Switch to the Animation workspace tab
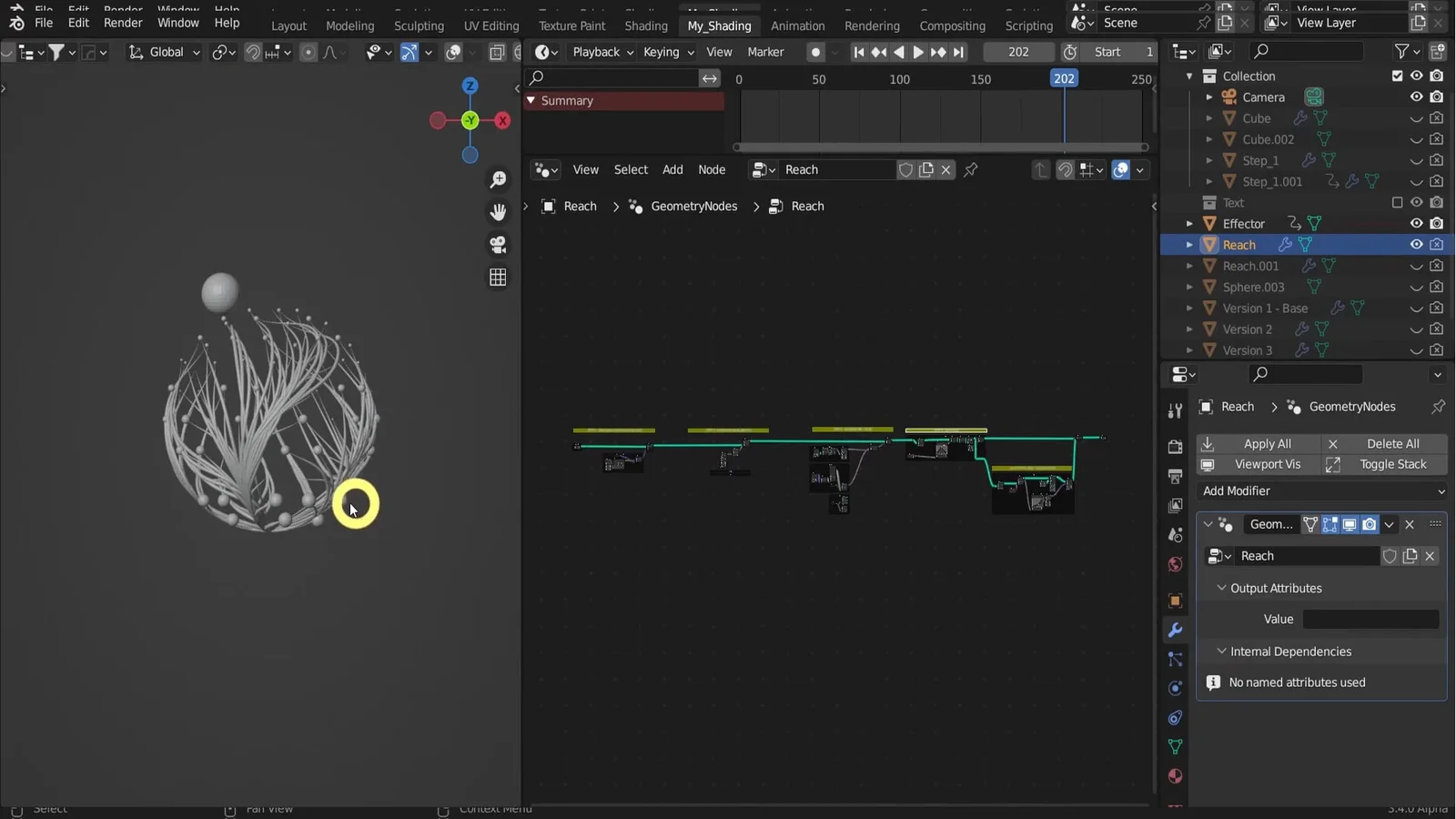Image resolution: width=1456 pixels, height=819 pixels. (x=797, y=25)
